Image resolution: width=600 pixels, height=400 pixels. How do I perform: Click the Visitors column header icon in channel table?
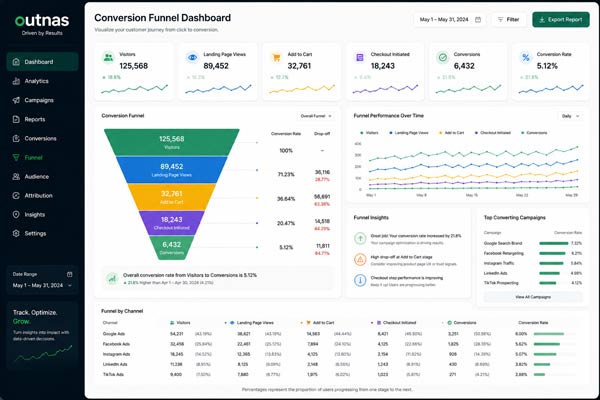(172, 323)
